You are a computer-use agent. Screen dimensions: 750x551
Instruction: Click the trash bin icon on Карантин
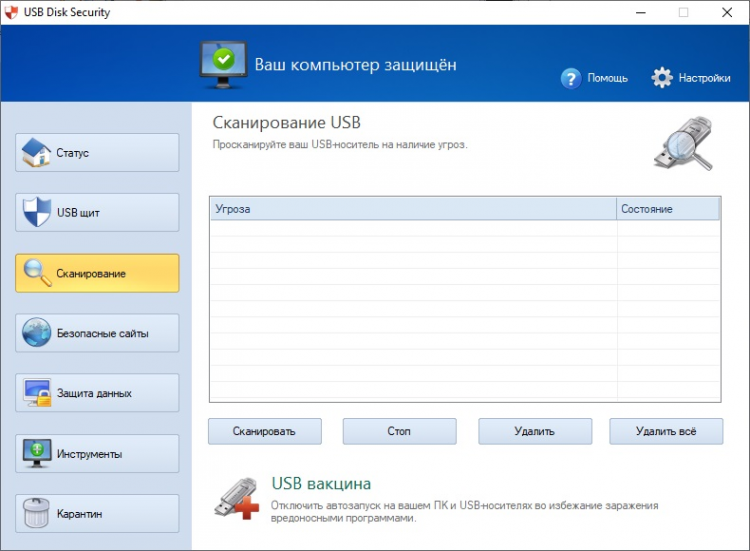tap(36, 513)
